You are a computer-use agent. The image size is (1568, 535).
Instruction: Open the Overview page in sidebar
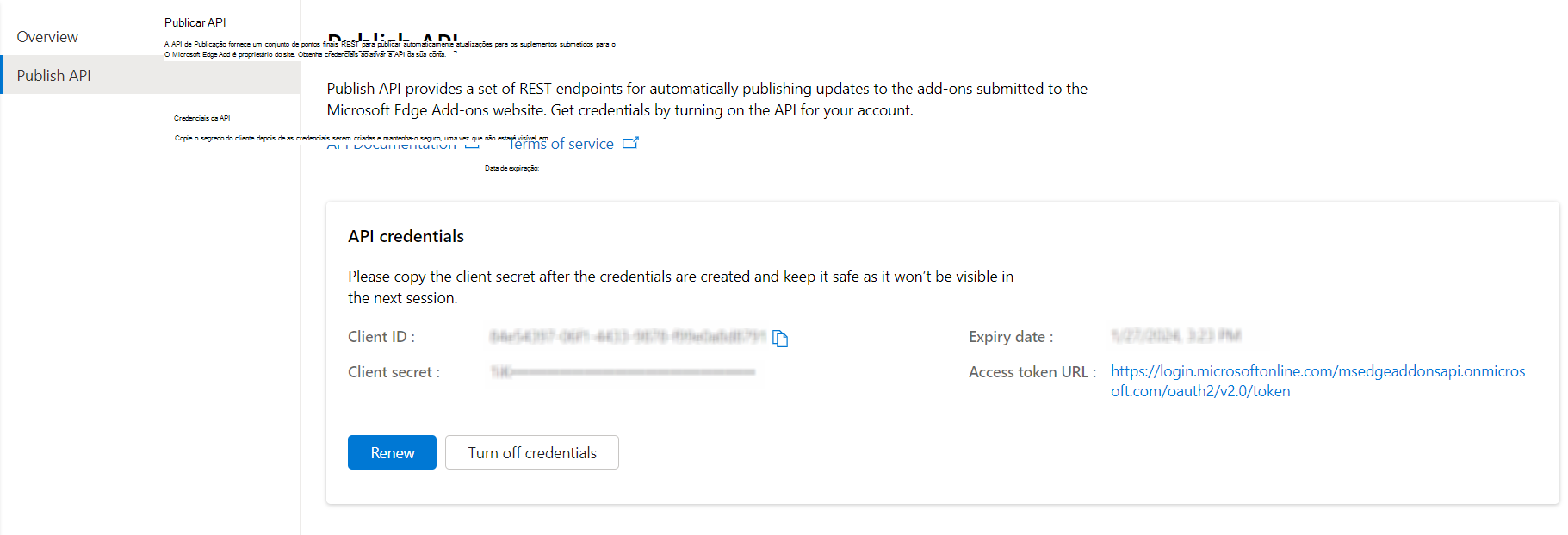click(47, 37)
